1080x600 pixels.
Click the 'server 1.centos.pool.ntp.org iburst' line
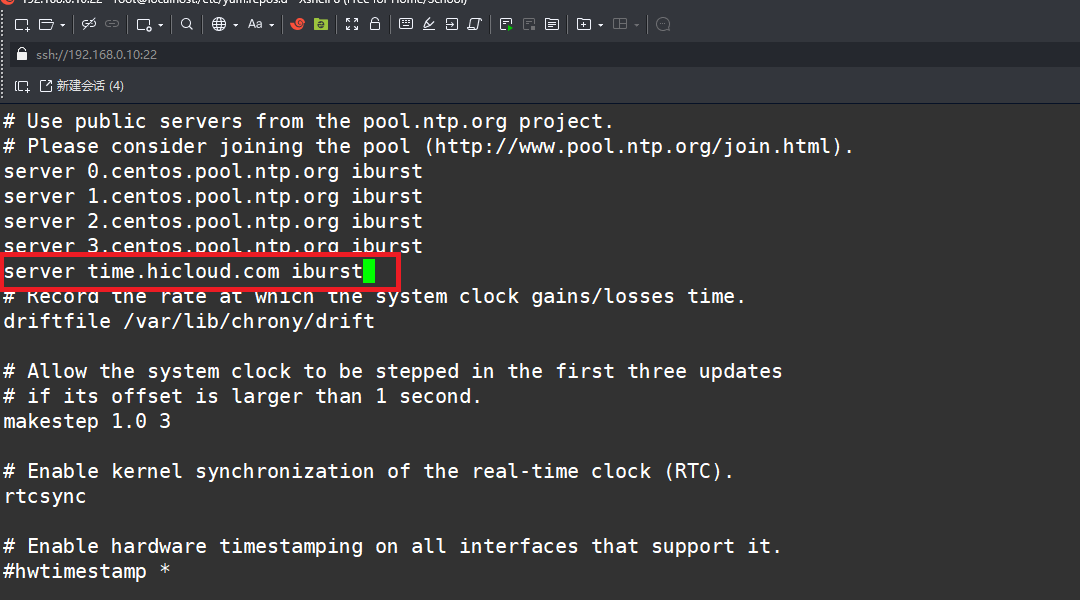pos(213,196)
